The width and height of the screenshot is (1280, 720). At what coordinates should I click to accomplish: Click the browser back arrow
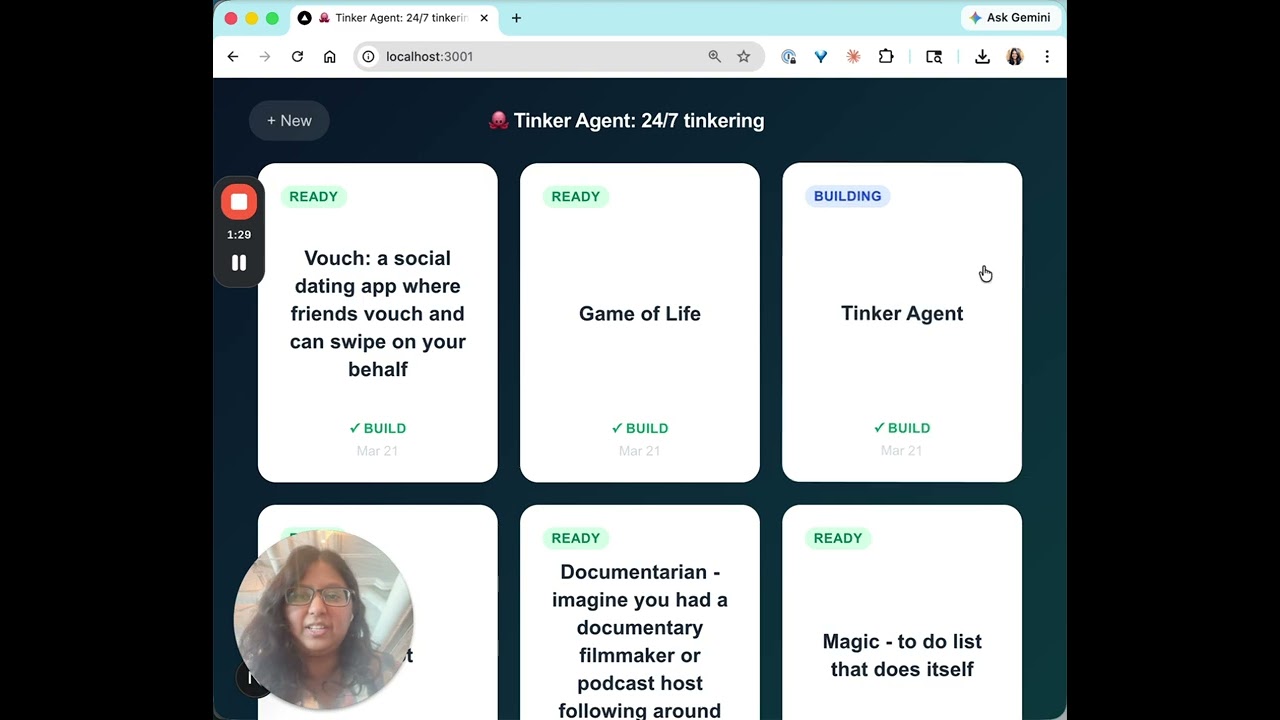tap(233, 57)
